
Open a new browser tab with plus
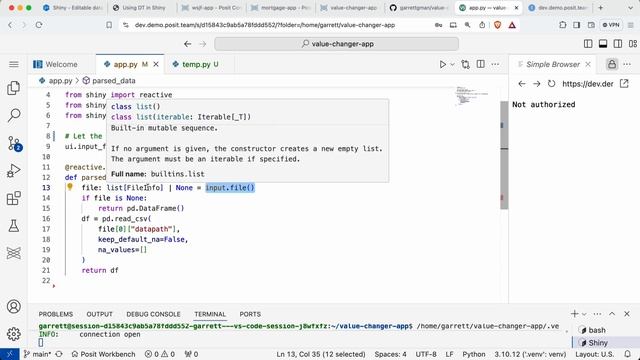click(600, 8)
